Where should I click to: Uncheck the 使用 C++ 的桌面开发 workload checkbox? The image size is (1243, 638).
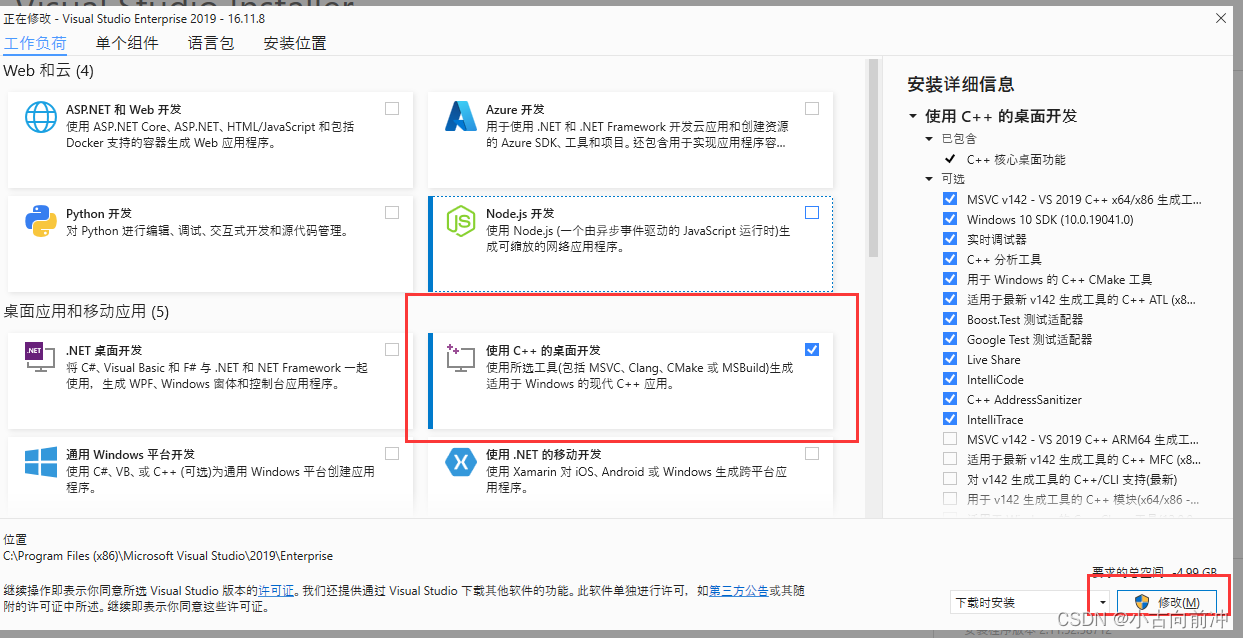point(812,349)
